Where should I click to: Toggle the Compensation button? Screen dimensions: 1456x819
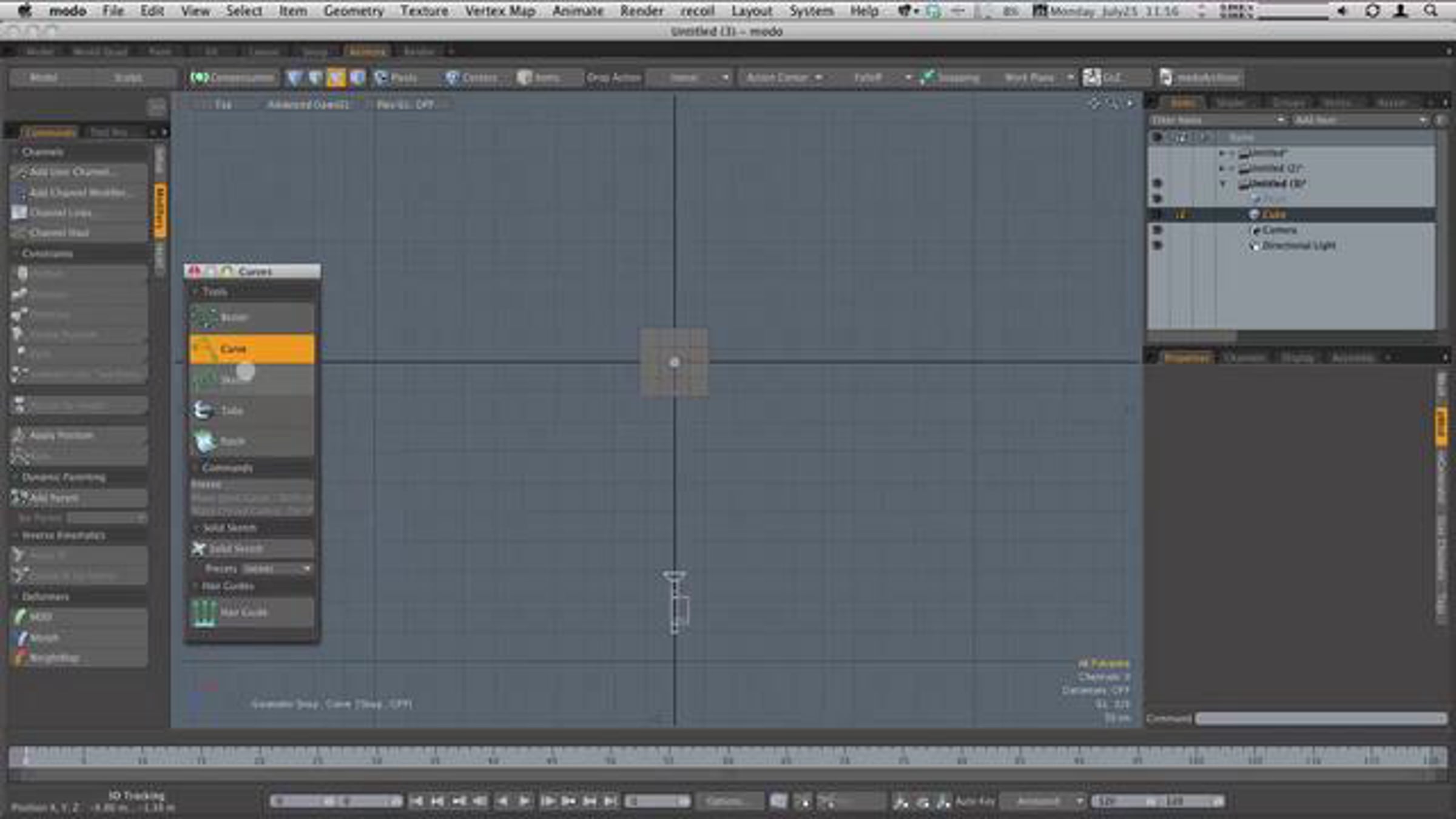[233, 78]
